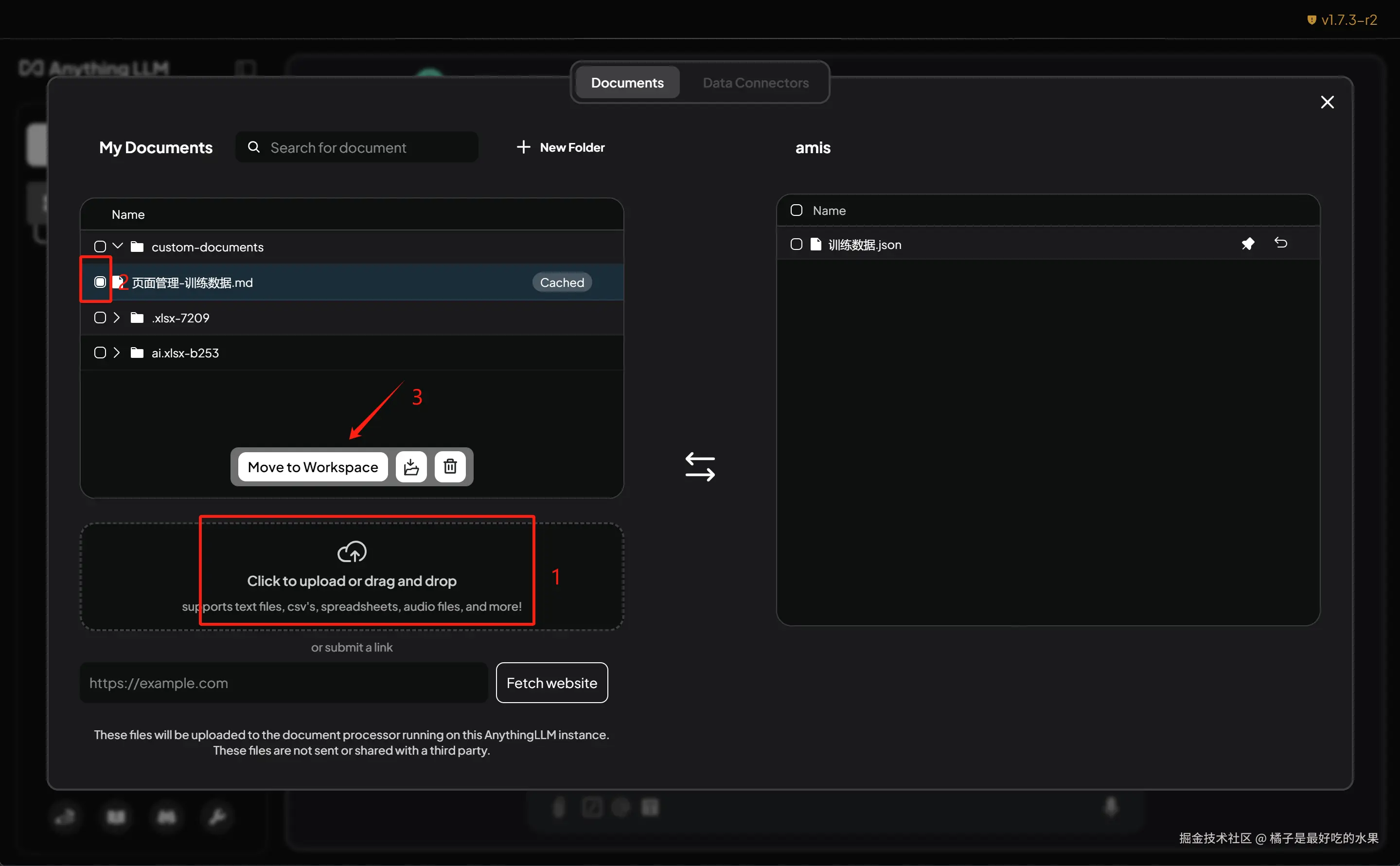Tick the 训练数据.json checkbox

(x=796, y=245)
